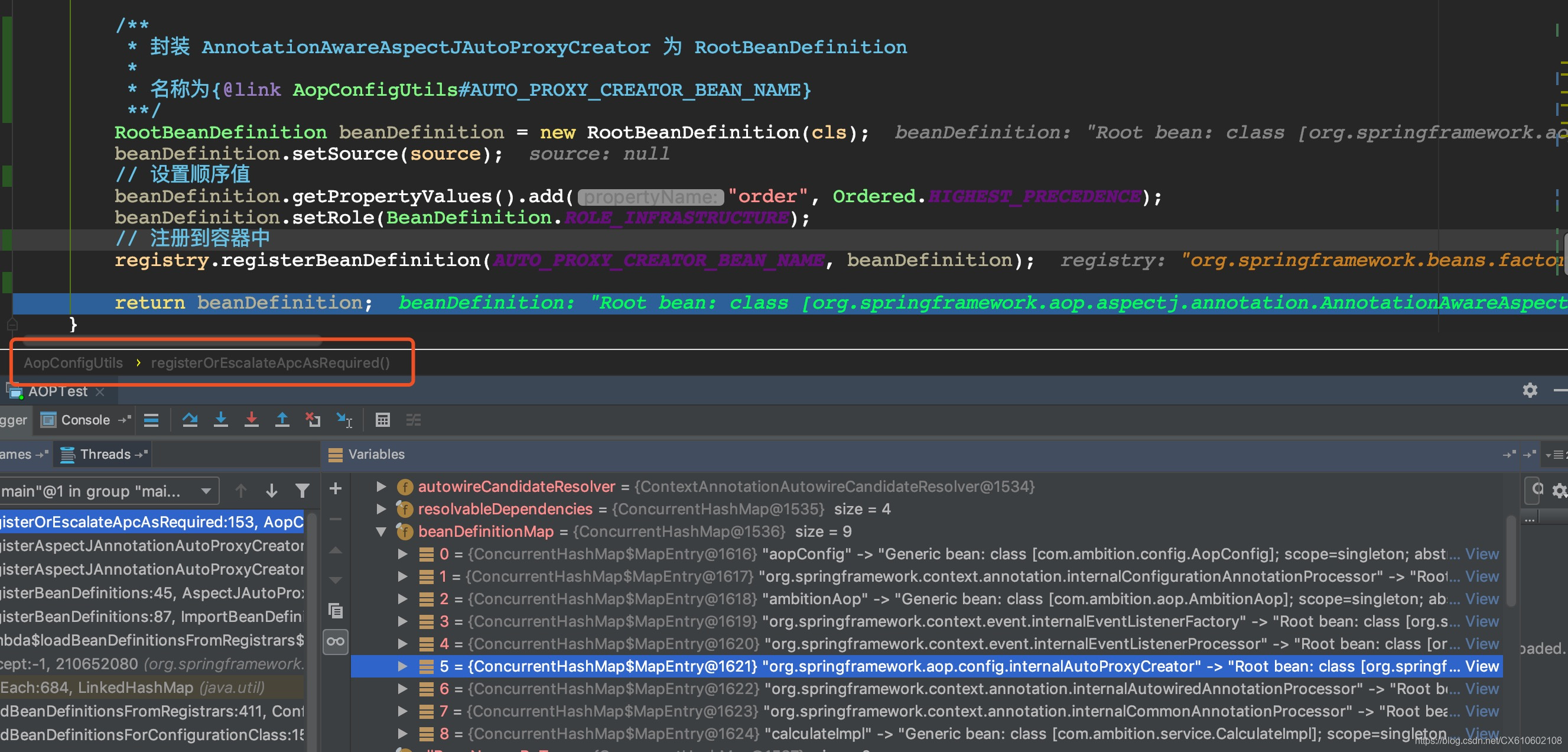Click View link for entry 0 aopConfig
This screenshot has width=1568, height=752.
click(x=1482, y=553)
